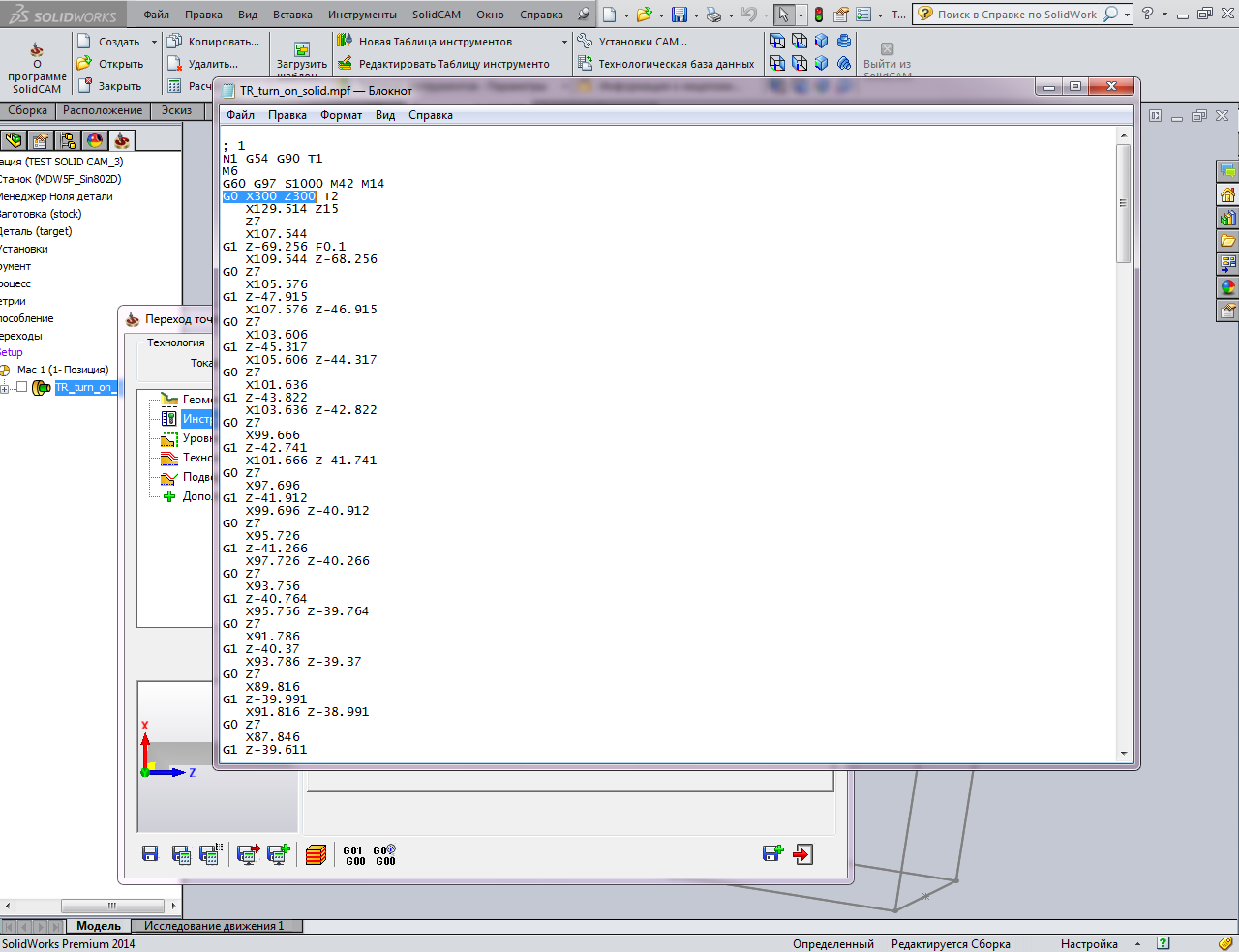Open SolidCAM menu in menu bar

coord(436,15)
